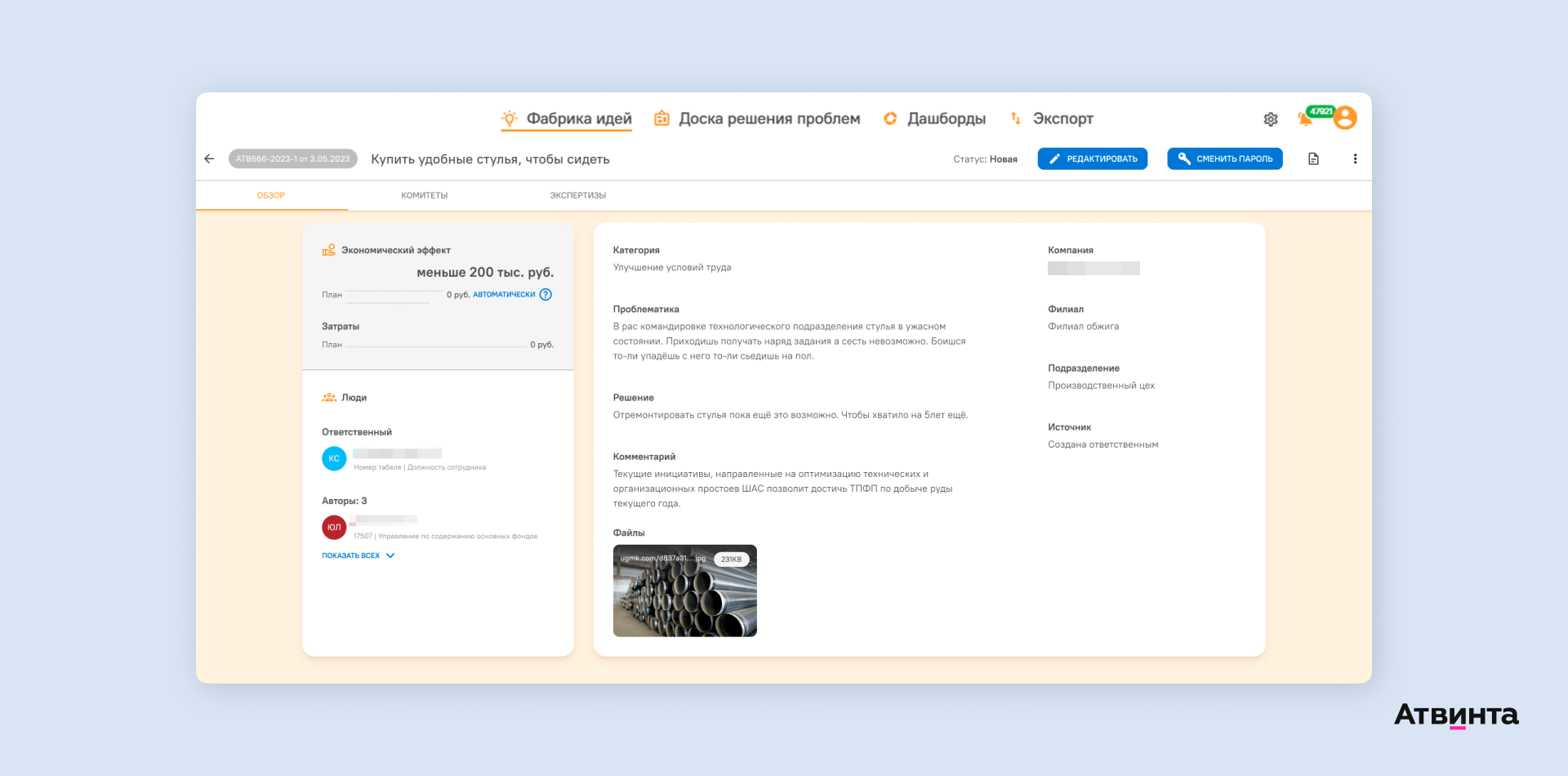This screenshot has width=1568, height=776.
Task: Expand authors with ПОКАЗАТЬ ВСЕХ
Action: point(359,556)
